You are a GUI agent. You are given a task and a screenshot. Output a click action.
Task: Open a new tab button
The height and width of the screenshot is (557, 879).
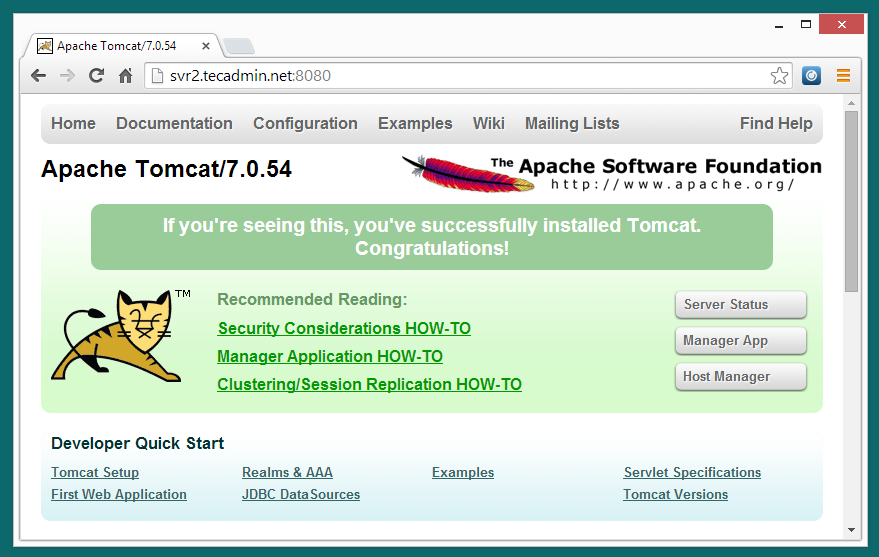tap(239, 46)
